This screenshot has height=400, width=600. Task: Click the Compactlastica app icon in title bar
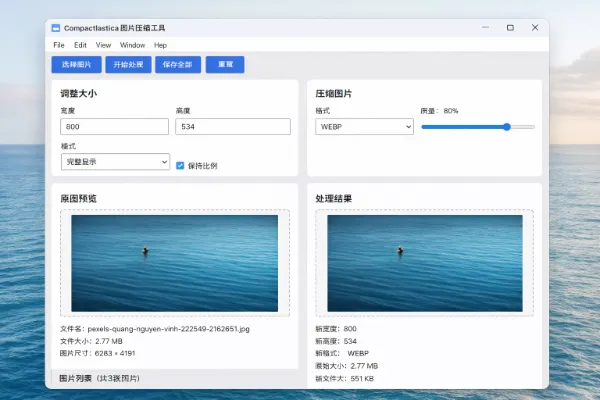[x=56, y=28]
